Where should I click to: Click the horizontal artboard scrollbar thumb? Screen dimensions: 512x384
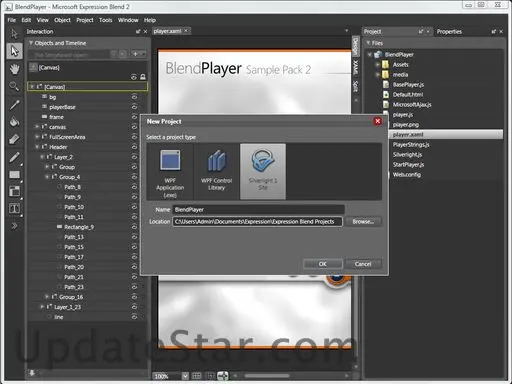coord(267,376)
